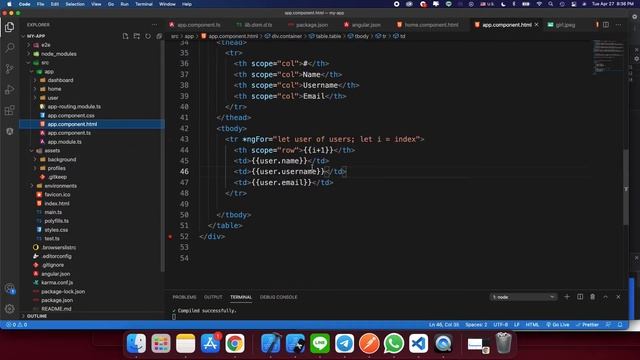Toggle Go Live server in status bar
The width and height of the screenshot is (640, 360).
click(558, 324)
